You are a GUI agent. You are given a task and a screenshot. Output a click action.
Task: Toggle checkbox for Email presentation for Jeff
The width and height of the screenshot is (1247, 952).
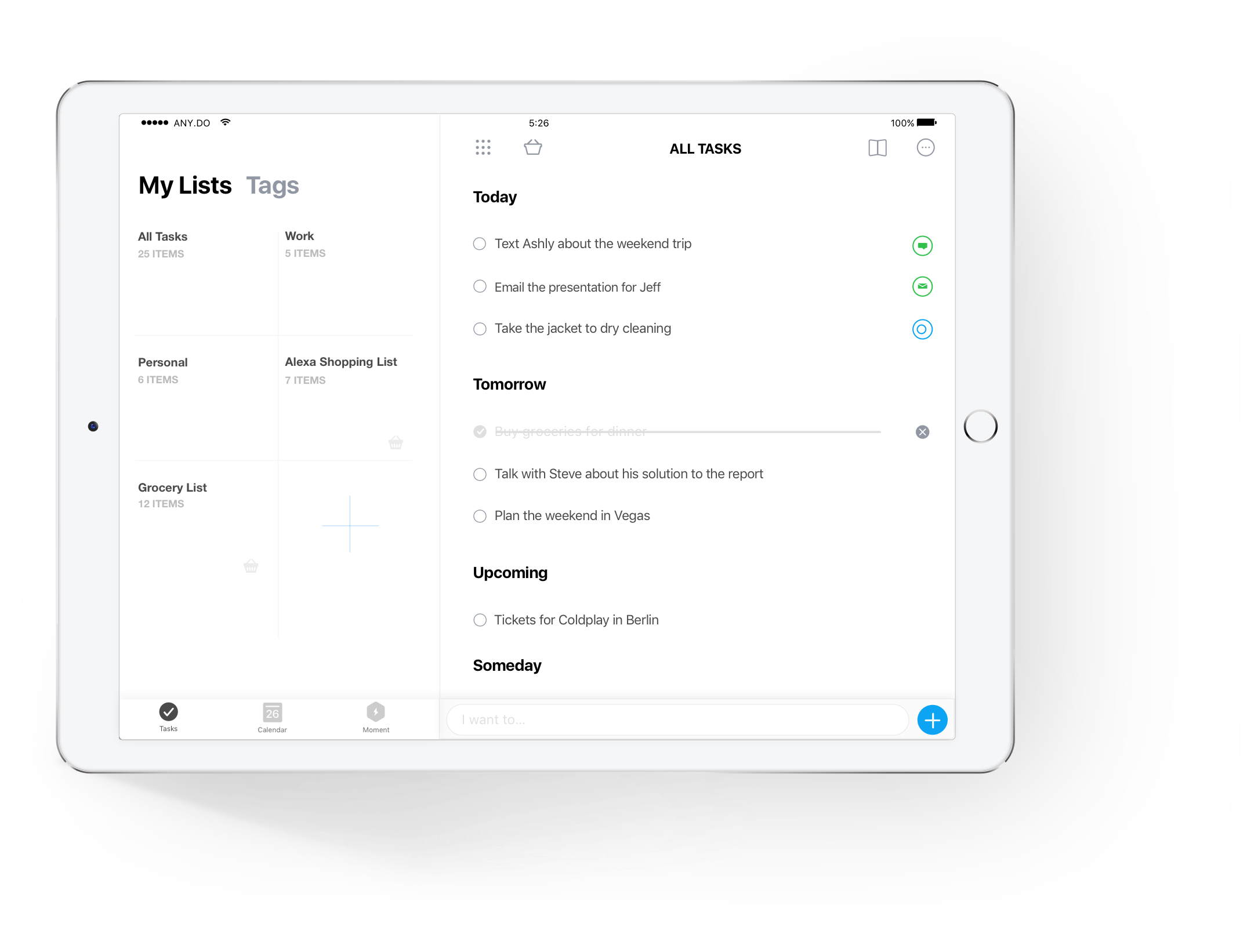coord(480,287)
